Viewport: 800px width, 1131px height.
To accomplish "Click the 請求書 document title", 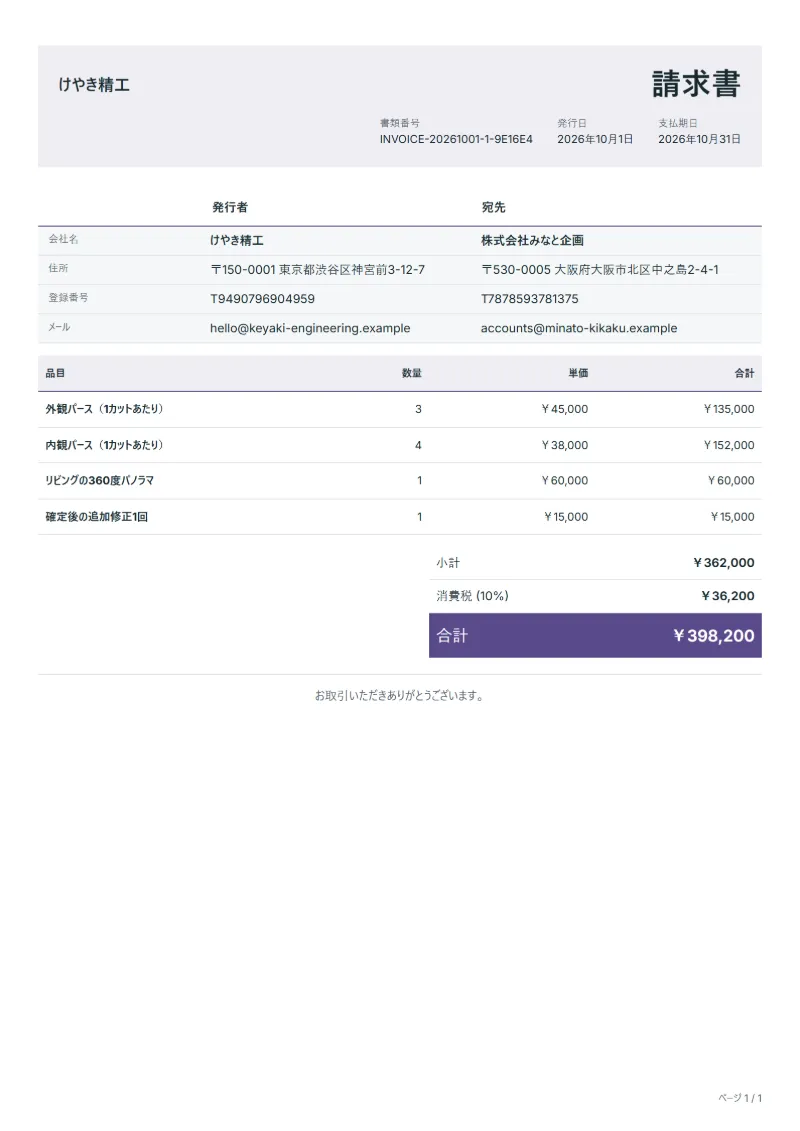I will pos(696,84).
